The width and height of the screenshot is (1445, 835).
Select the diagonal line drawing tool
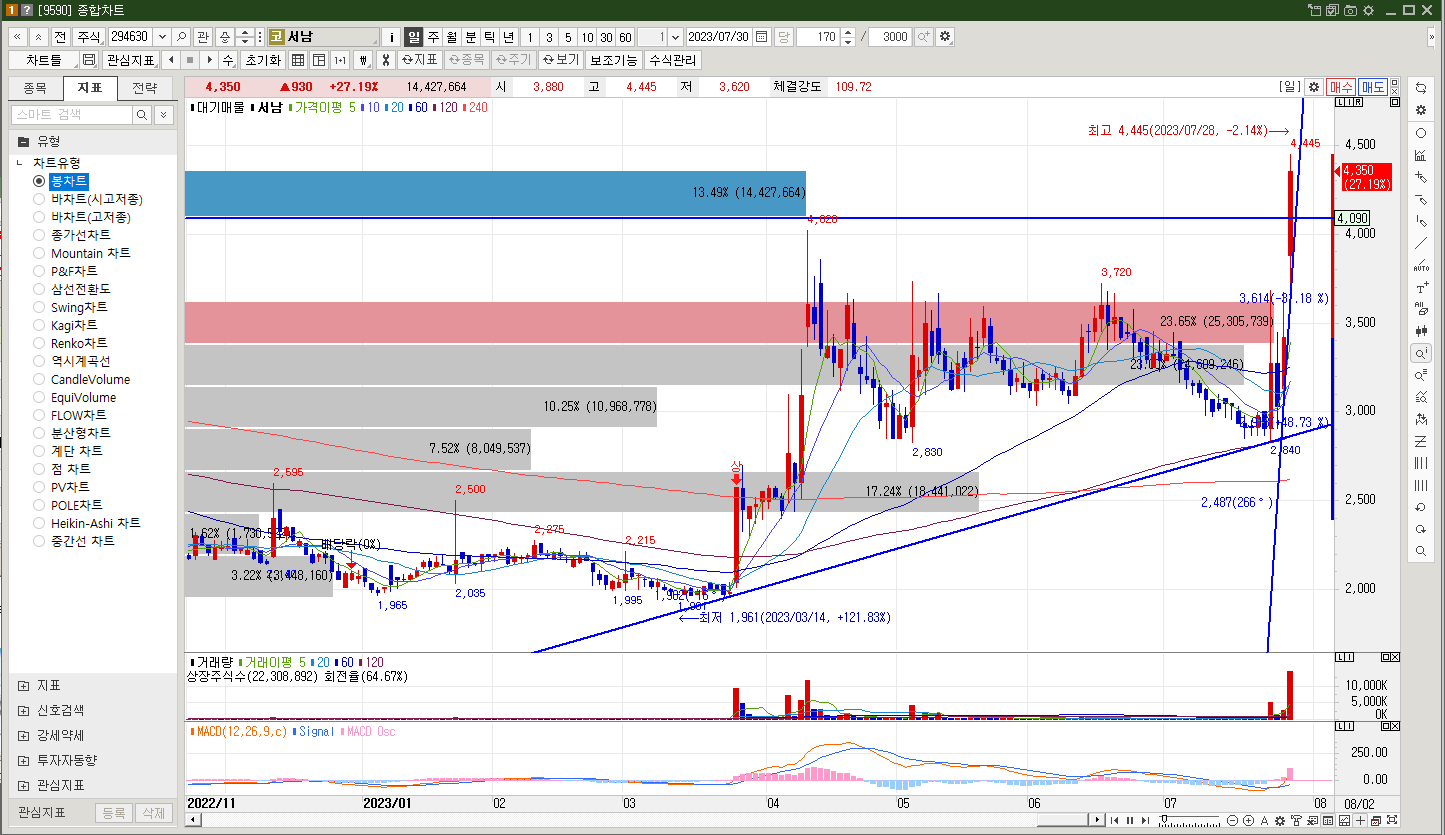[x=1421, y=243]
